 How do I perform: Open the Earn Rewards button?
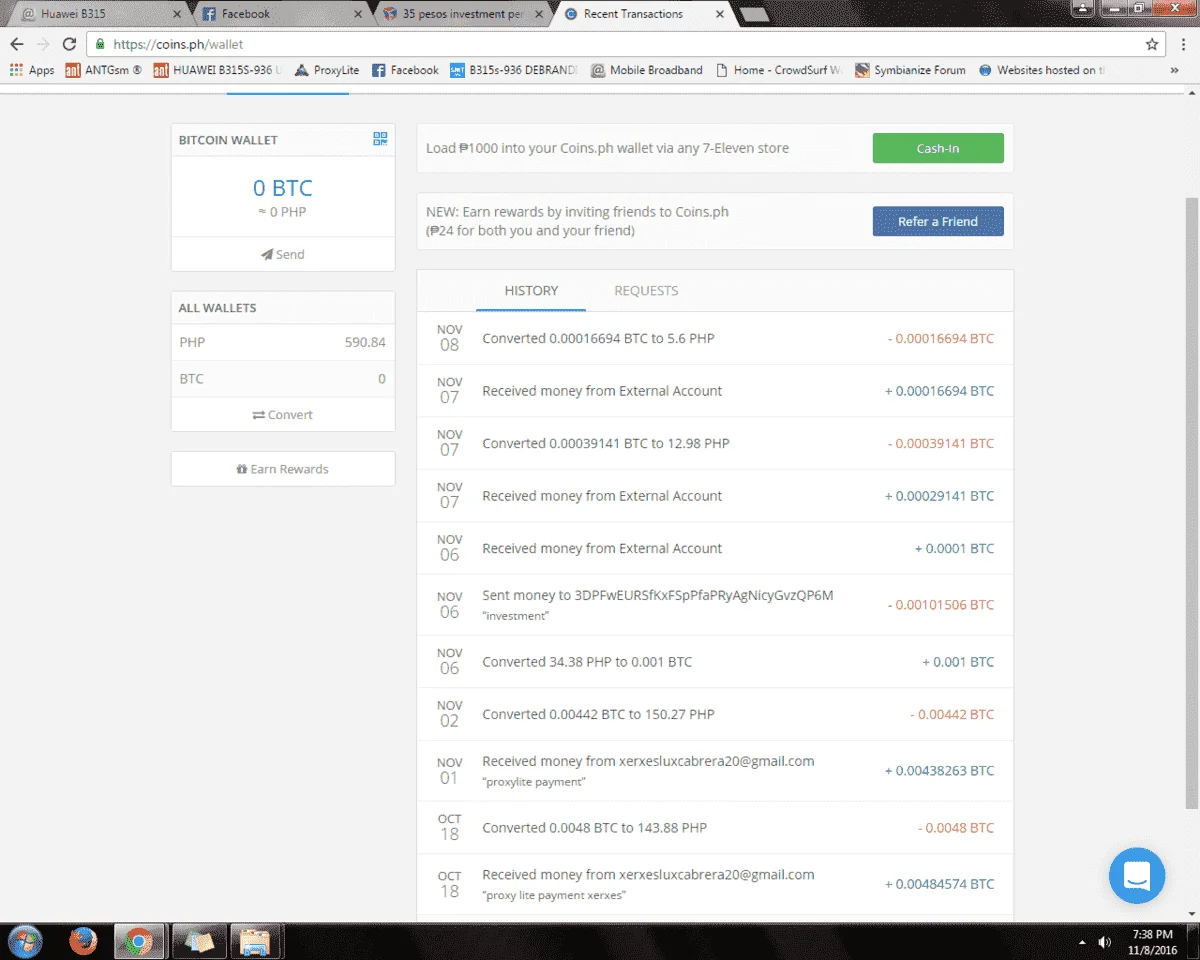283,469
